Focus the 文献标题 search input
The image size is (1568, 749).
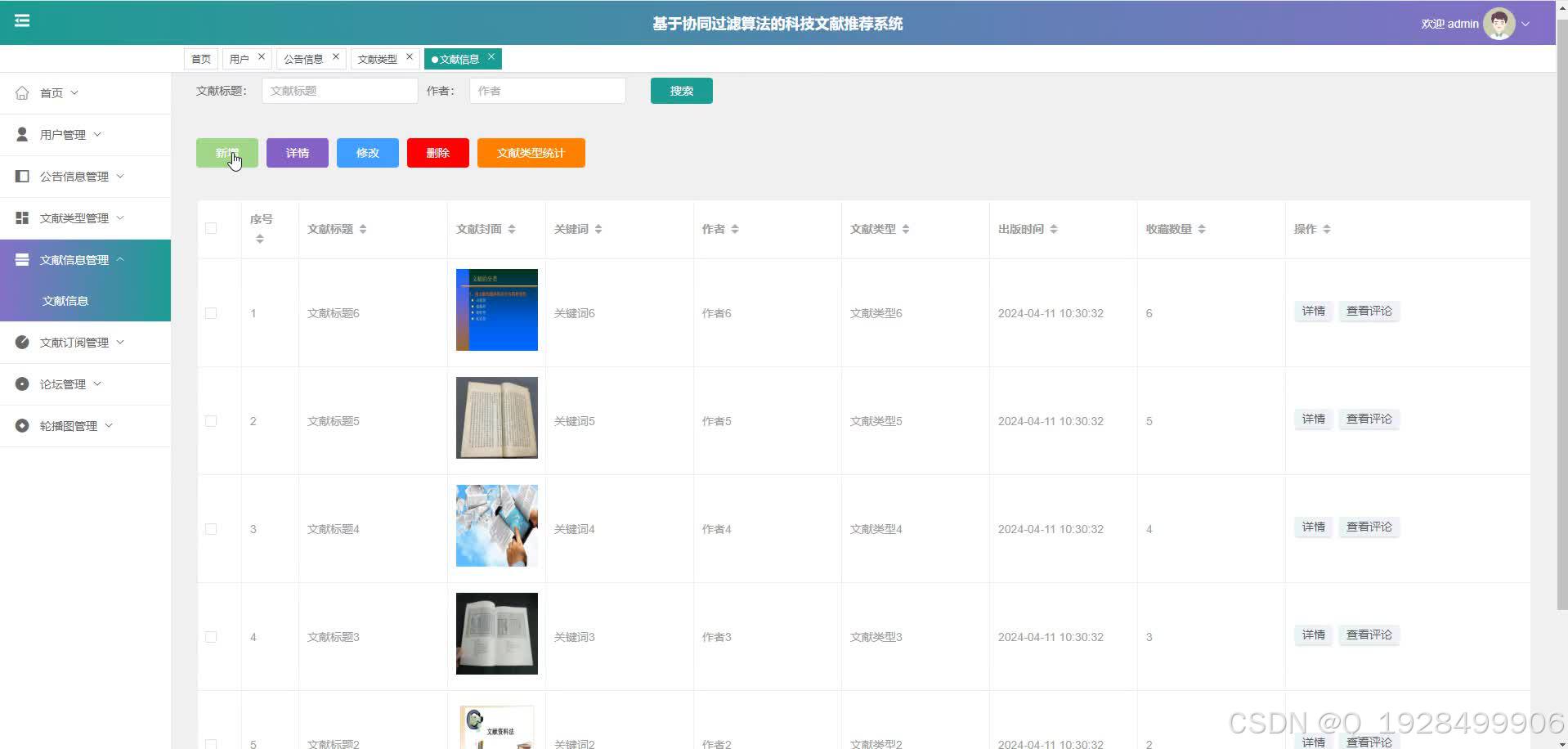pos(340,91)
